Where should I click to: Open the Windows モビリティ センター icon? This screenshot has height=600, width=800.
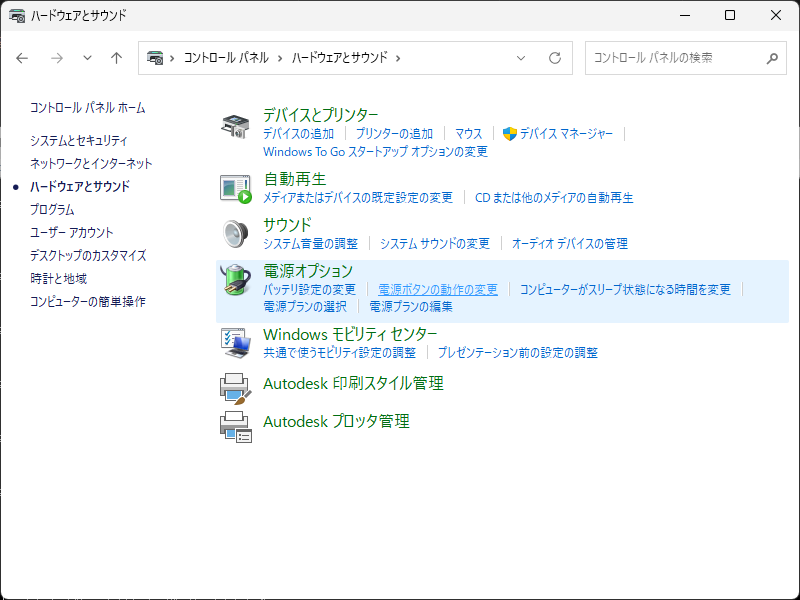[236, 343]
